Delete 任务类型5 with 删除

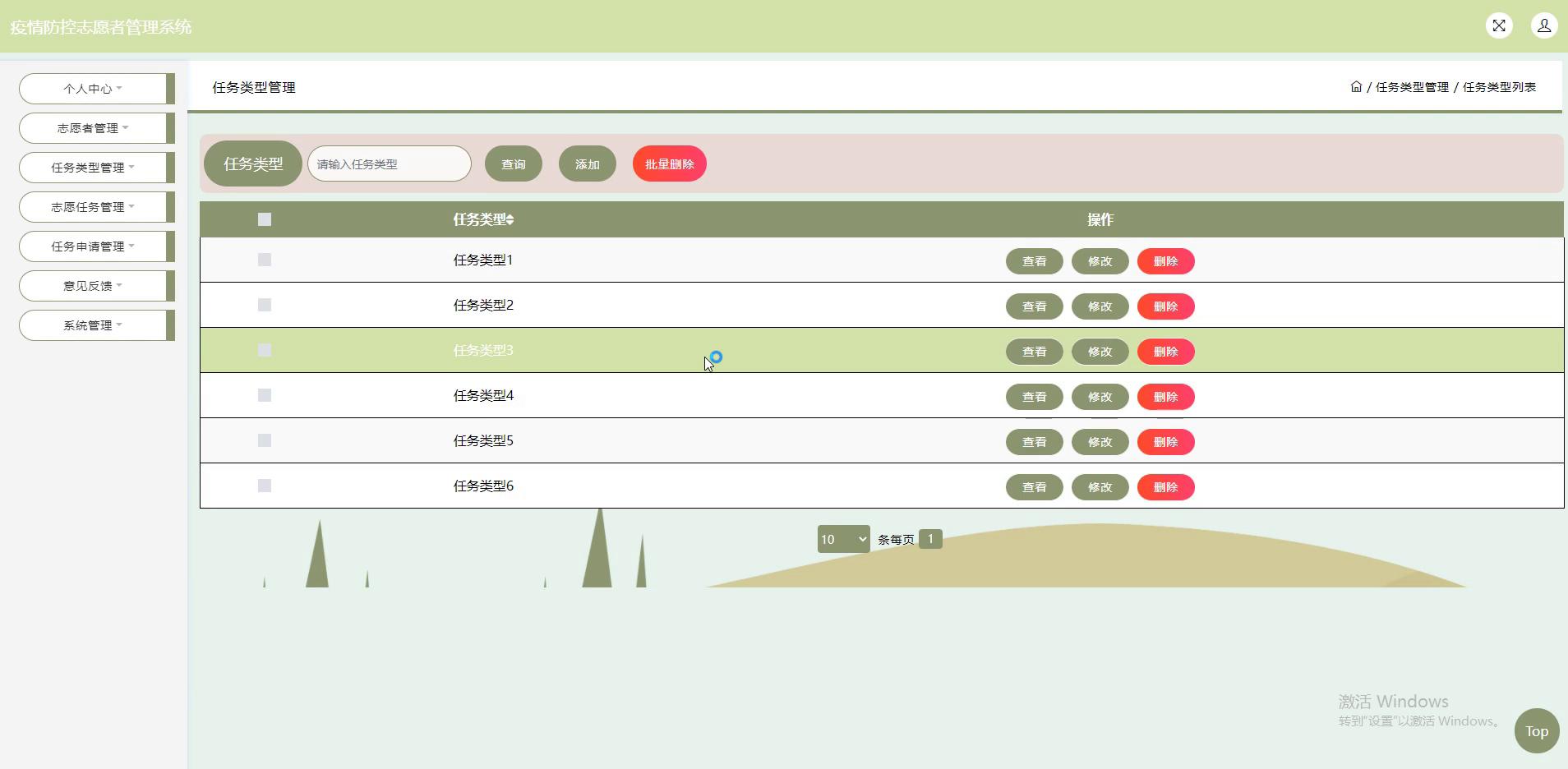click(x=1166, y=442)
